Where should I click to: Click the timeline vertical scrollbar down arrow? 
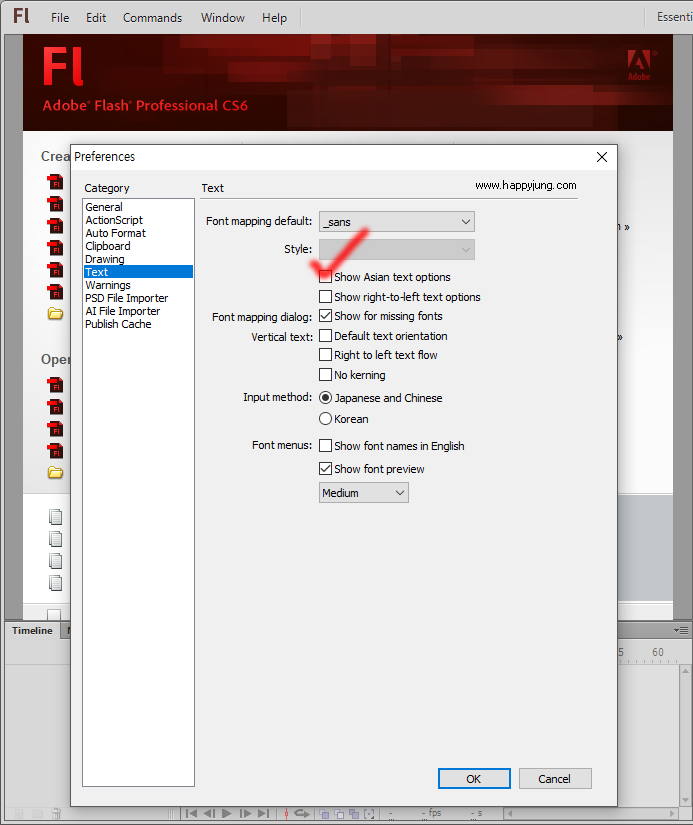(x=685, y=800)
